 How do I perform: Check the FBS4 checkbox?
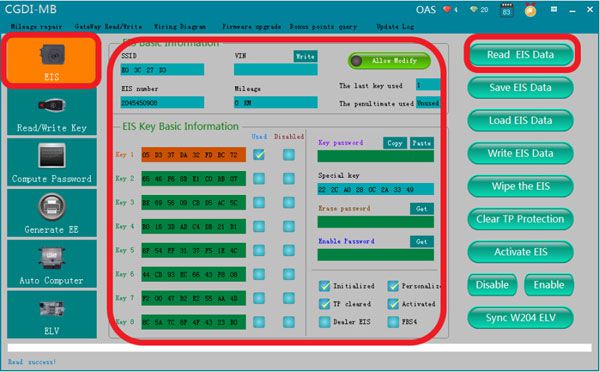[393, 322]
